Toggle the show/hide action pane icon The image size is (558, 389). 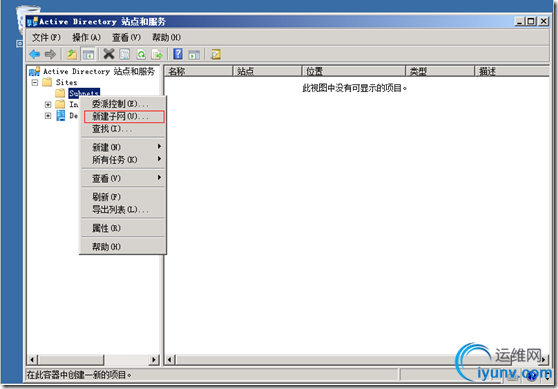pos(194,54)
